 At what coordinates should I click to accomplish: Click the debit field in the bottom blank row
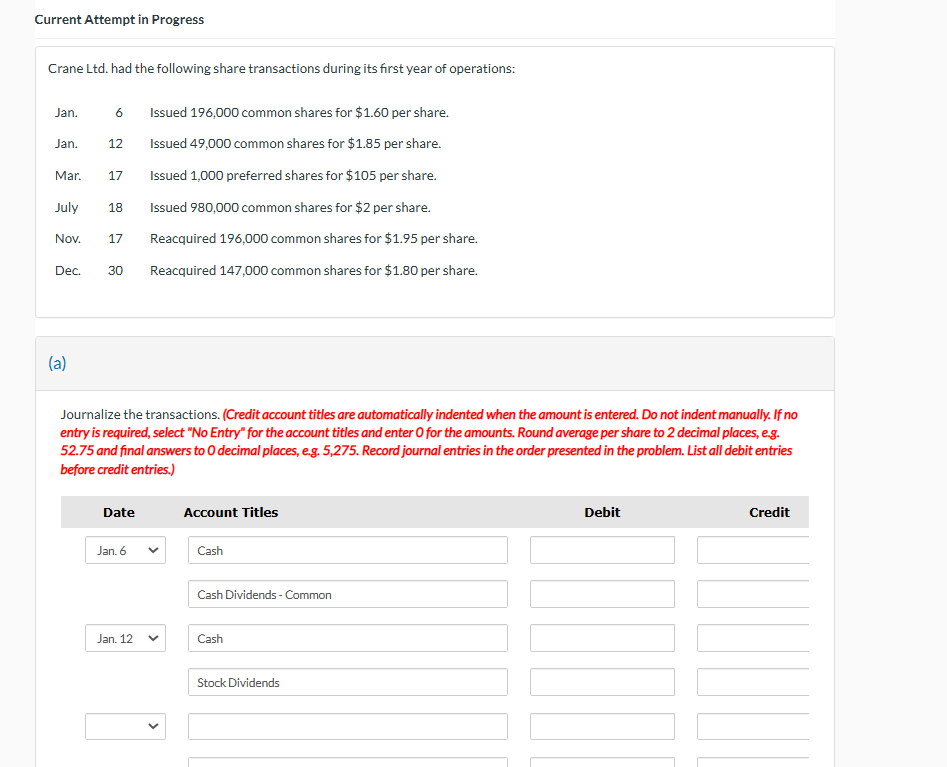coord(601,726)
